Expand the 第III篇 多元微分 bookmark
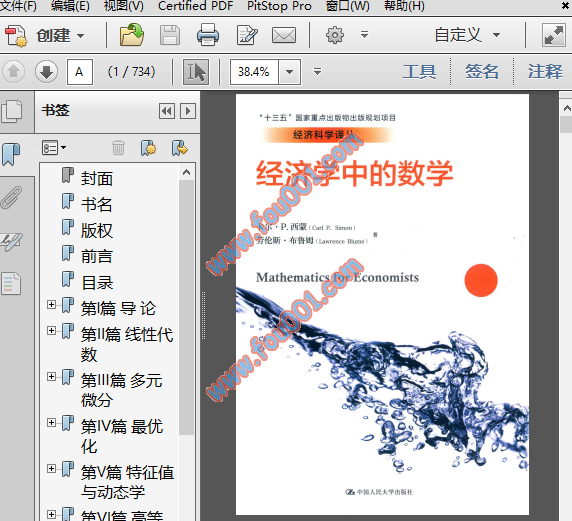Screen dimensions: 572x521 [x=51, y=377]
